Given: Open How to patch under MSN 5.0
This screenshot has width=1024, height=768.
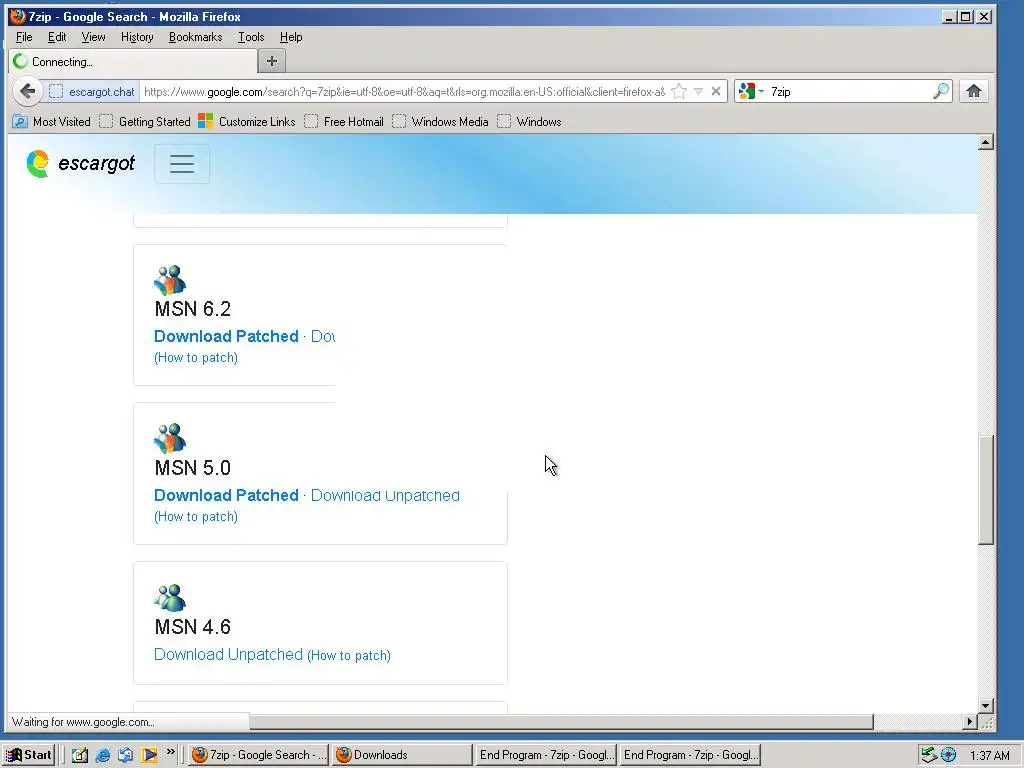Looking at the screenshot, I should click(196, 517).
